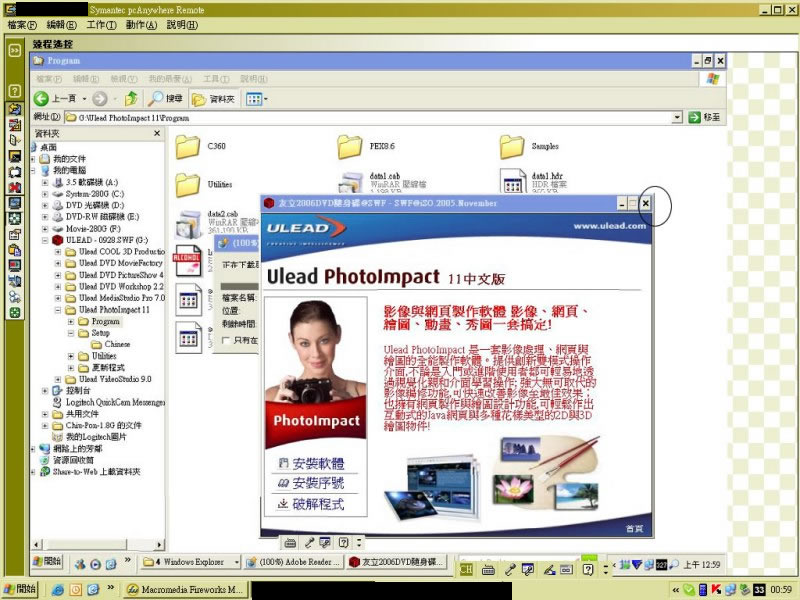This screenshot has width=800, height=600.
Task: Open Internet Explorer from the local quick launch
Action: coord(58,589)
